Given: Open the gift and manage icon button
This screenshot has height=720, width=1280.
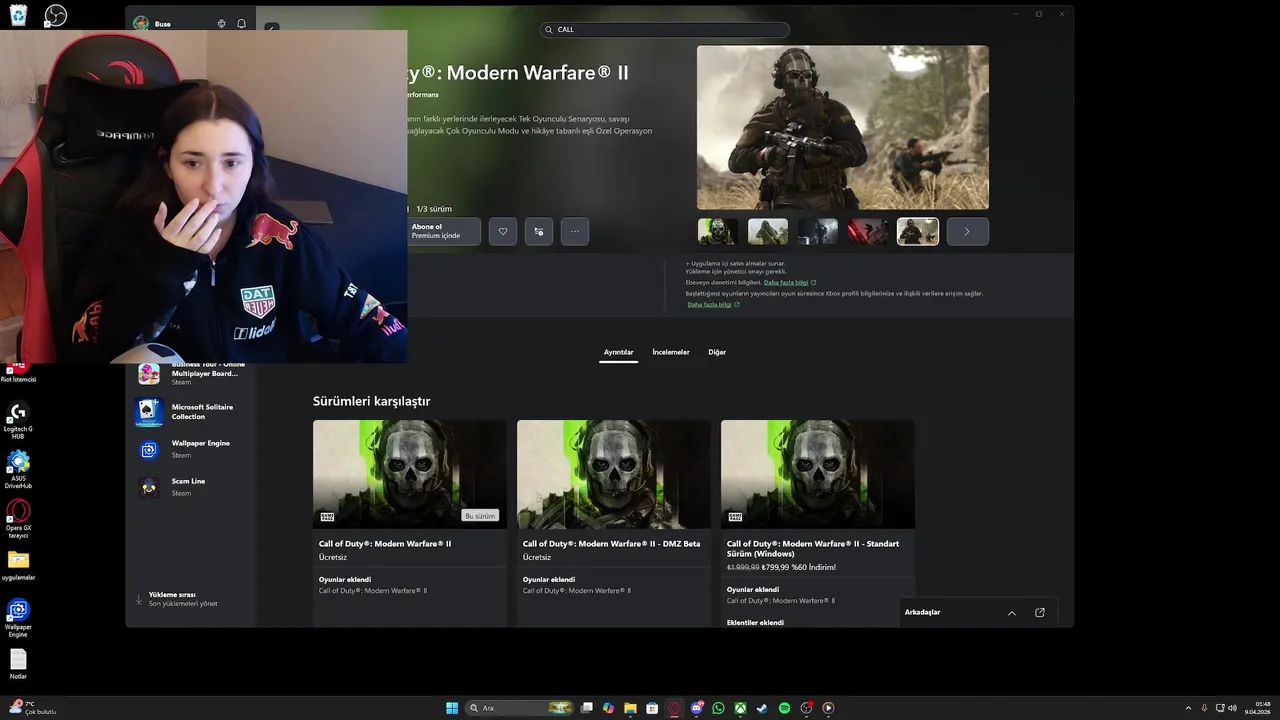Looking at the screenshot, I should (x=539, y=231).
